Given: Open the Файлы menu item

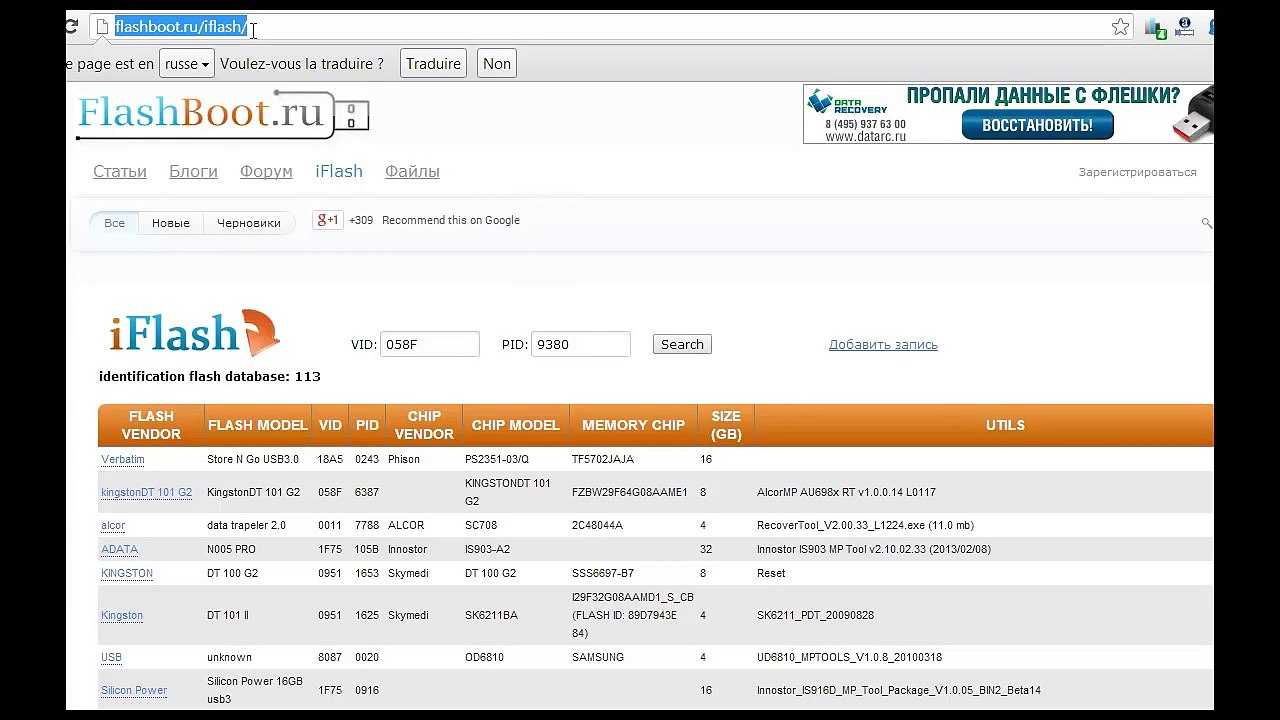Looking at the screenshot, I should pyautogui.click(x=412, y=171).
